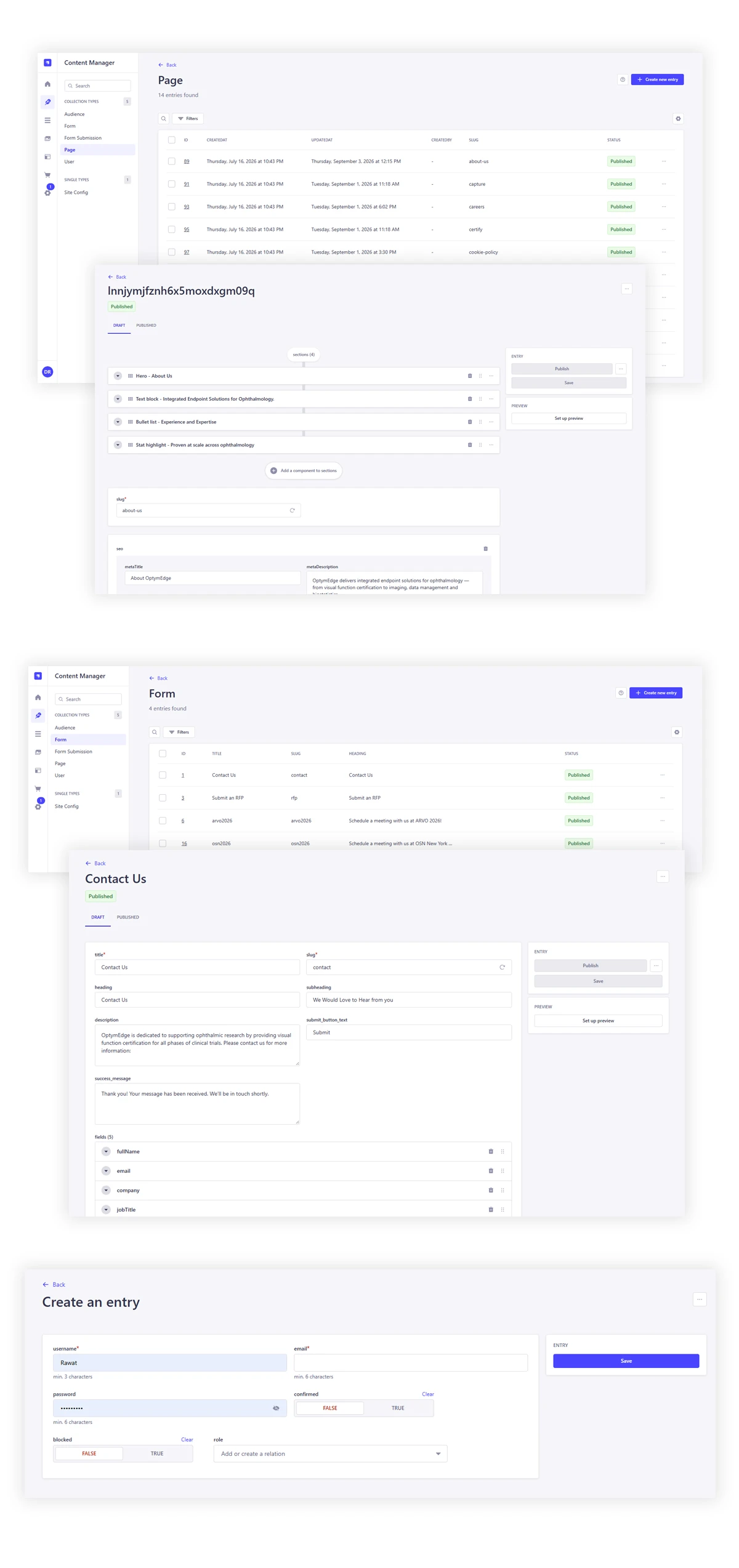Screen dimensions: 739x1568
Task: Set confirmed to TRUE
Action: coord(398,1409)
